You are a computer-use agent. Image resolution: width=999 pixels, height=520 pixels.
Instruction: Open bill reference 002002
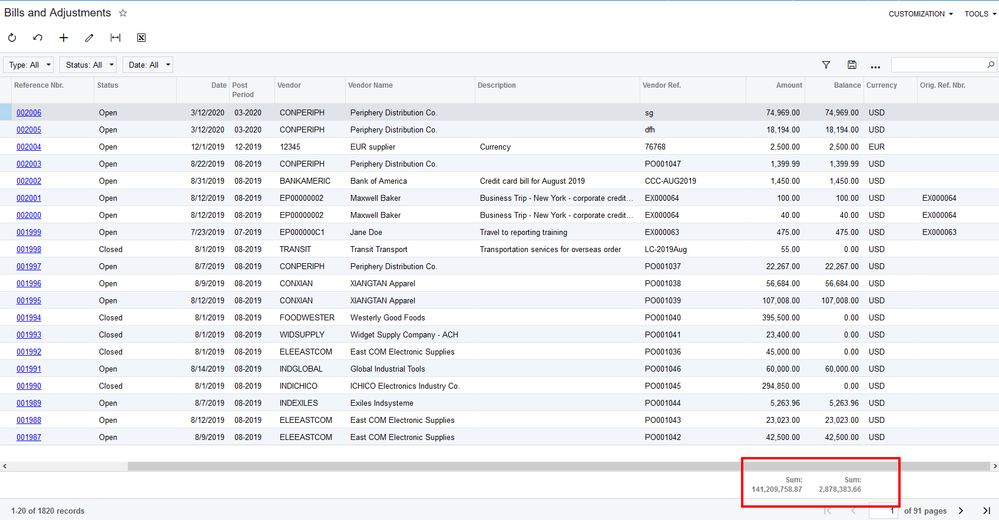29,181
